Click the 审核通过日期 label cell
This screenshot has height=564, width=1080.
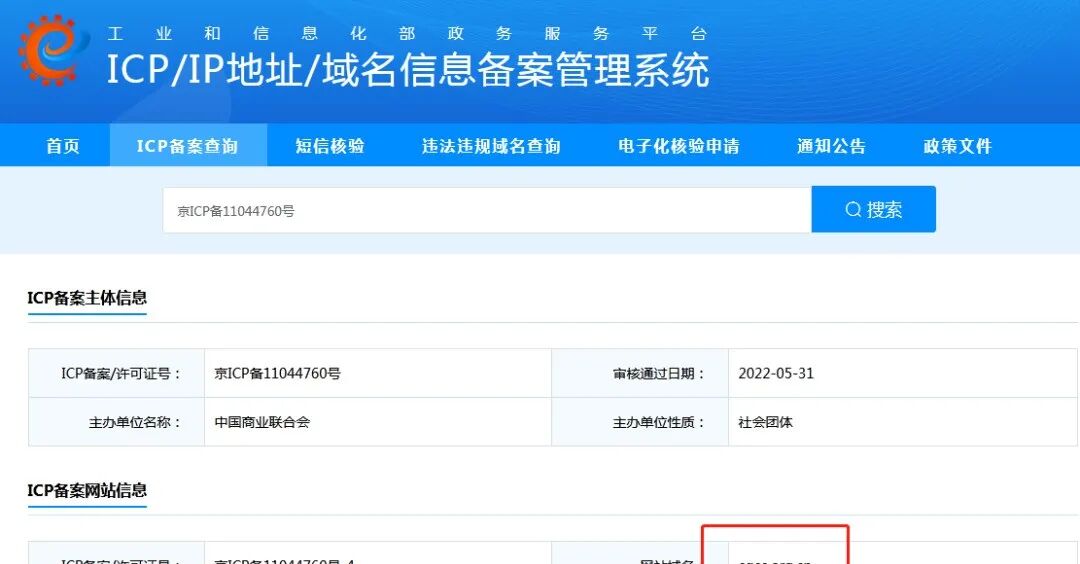tap(640, 373)
